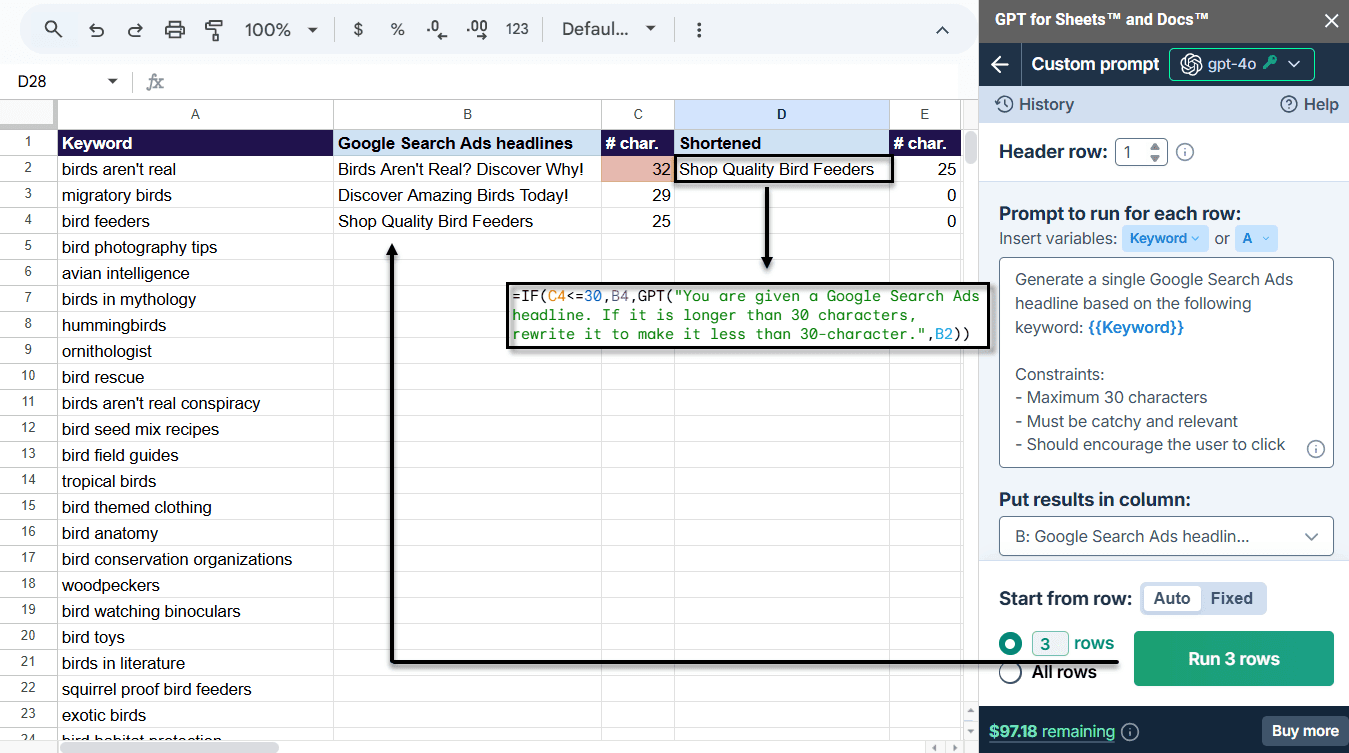Click the search menus magnifier icon

pos(54,30)
